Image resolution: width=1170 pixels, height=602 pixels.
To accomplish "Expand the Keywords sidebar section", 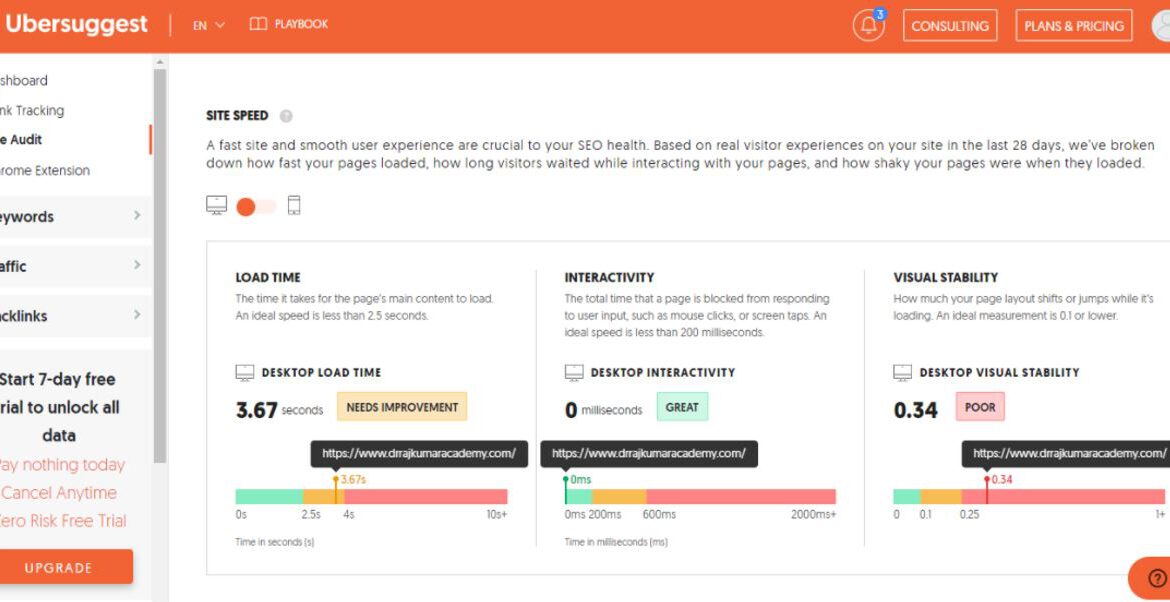I will tap(70, 217).
